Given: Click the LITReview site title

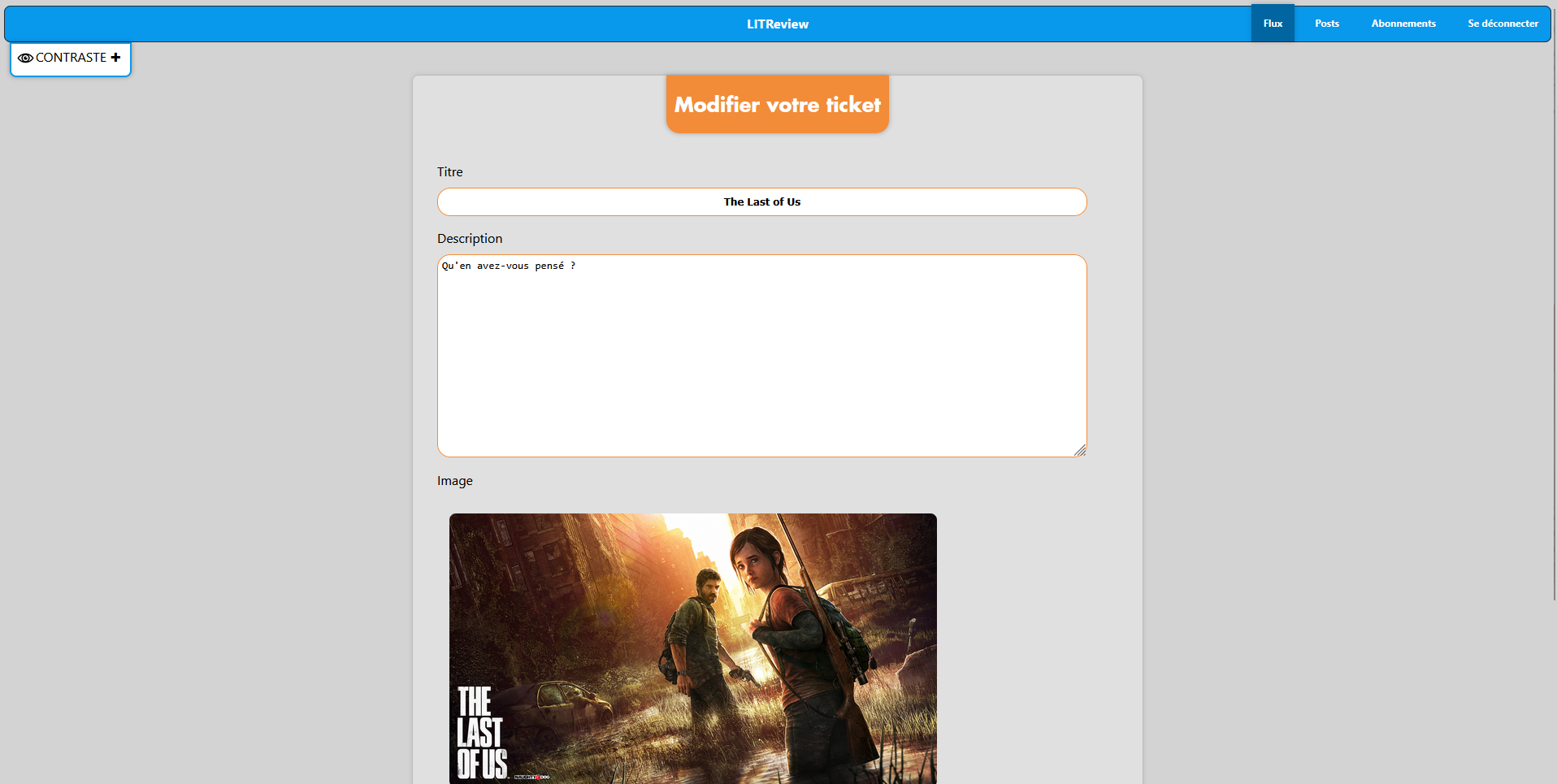Looking at the screenshot, I should [x=777, y=24].
